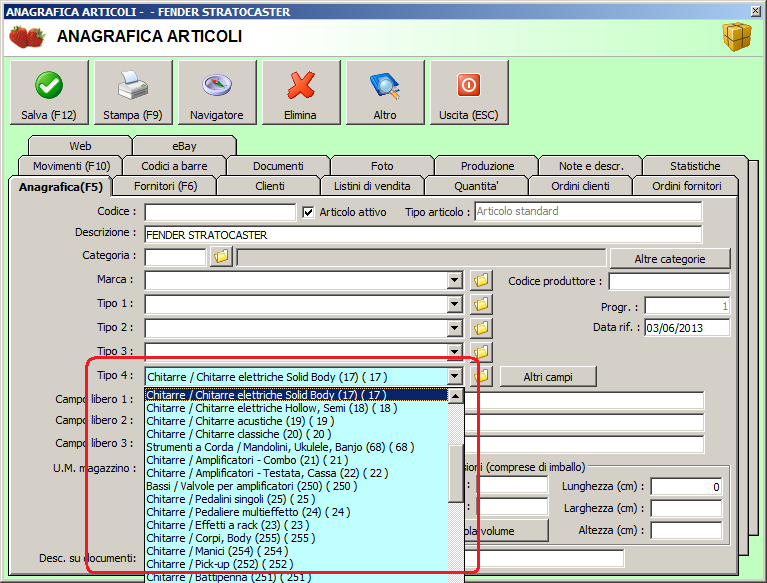Select the Anagrafica(F5) tab

[x=61, y=187]
